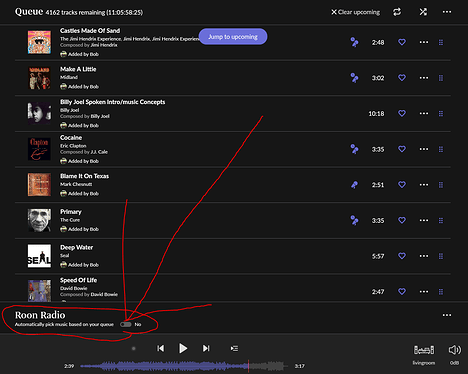
Task: Toggle the Roon Radio switch
Action: [126, 324]
